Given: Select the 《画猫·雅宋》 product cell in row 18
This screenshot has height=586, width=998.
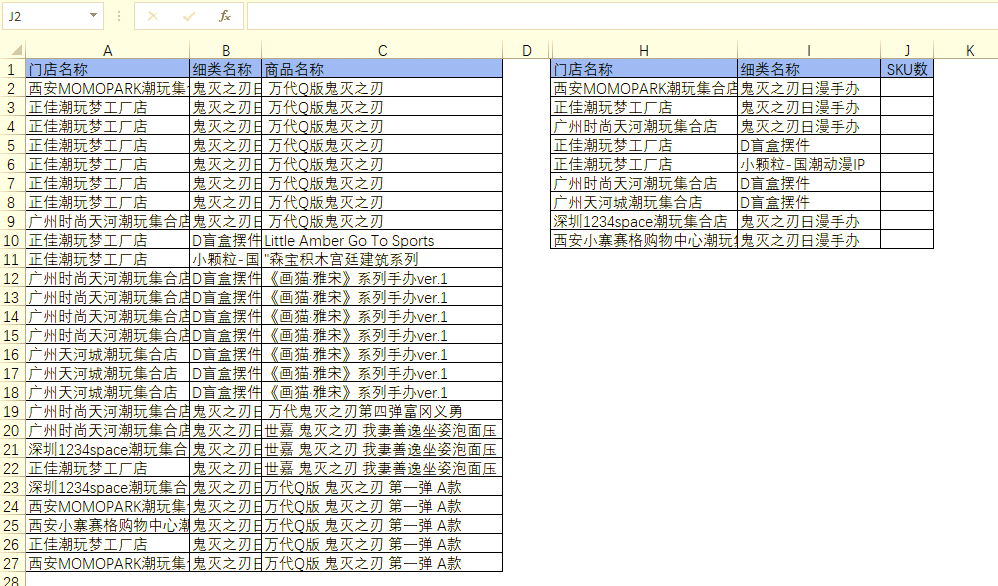Looking at the screenshot, I should pyautogui.click(x=382, y=393).
